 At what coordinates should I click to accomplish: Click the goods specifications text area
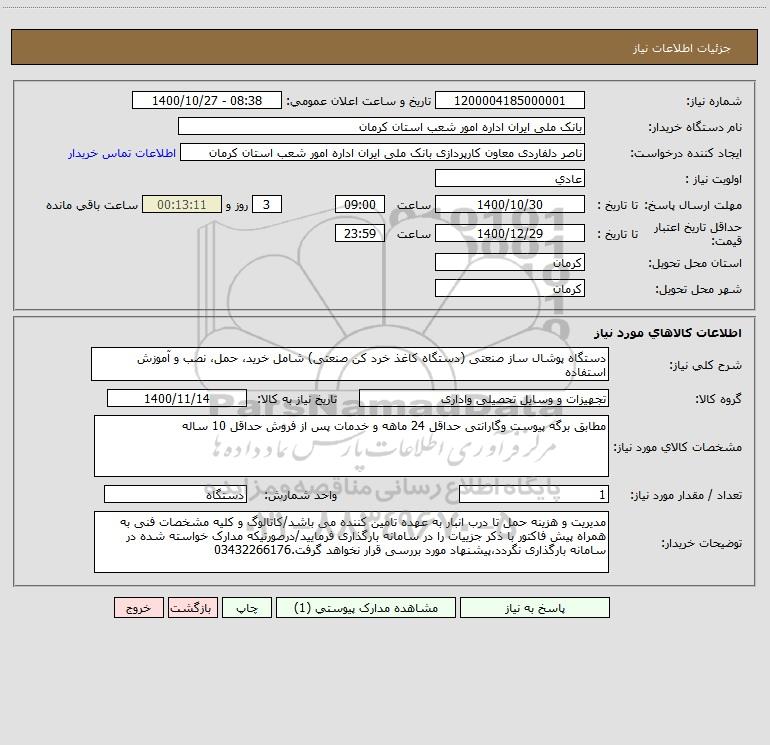pyautogui.click(x=351, y=446)
